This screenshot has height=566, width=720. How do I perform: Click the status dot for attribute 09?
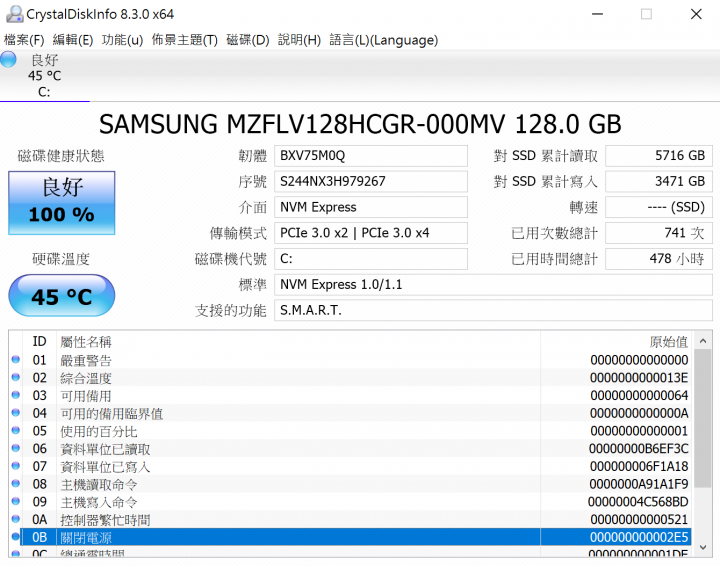point(16,501)
